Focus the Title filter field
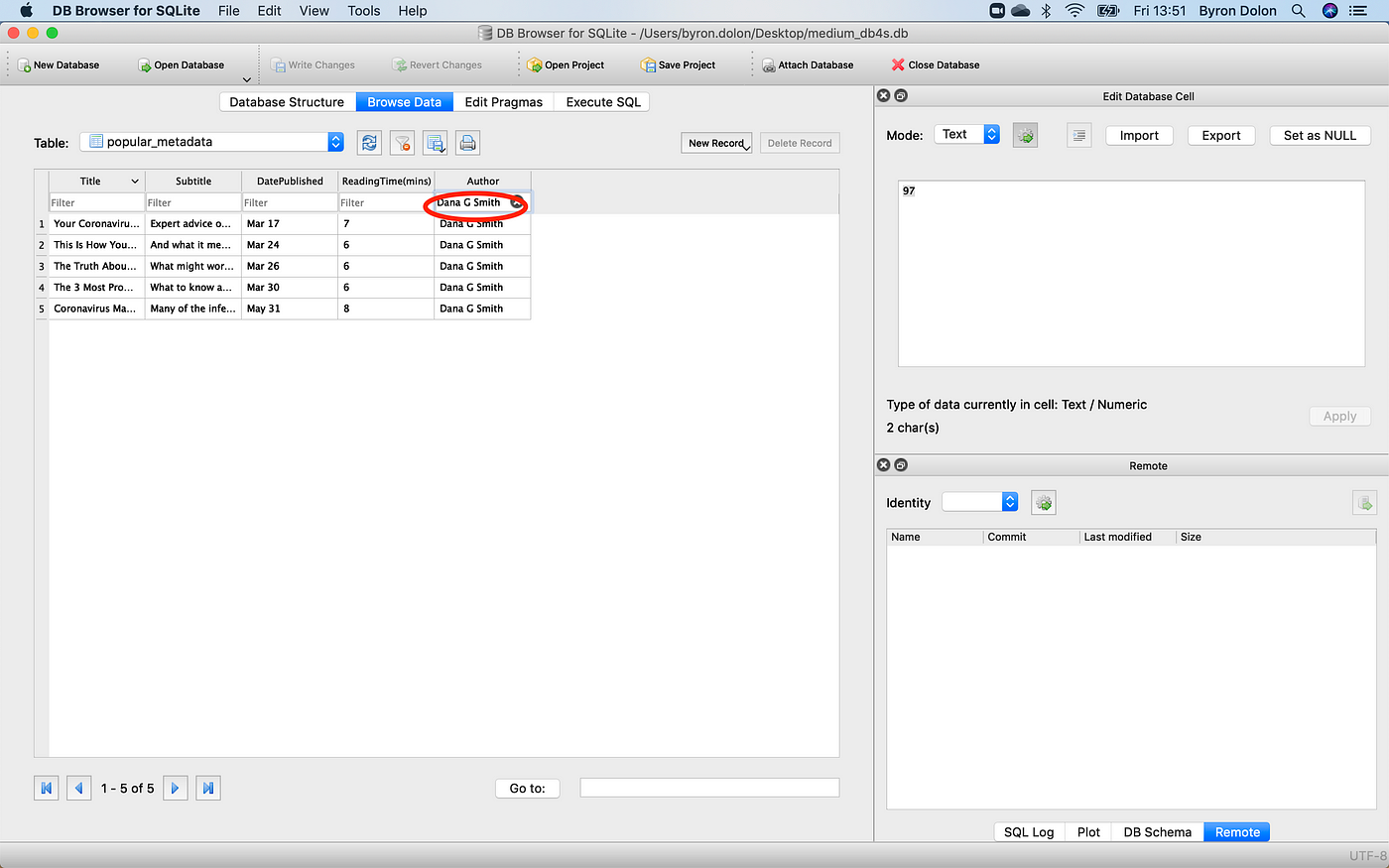Viewport: 1389px width, 868px height. pos(96,202)
